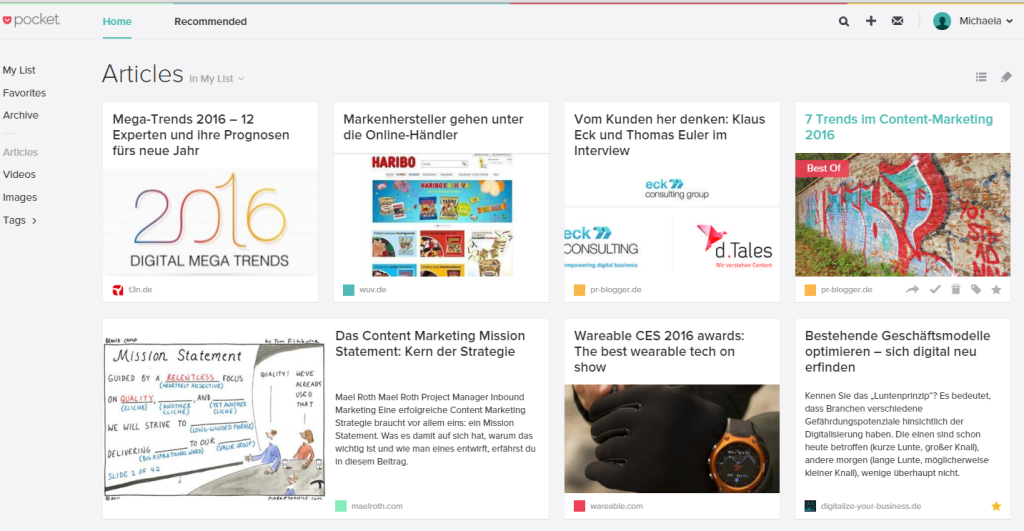Open the Pocket logo home link
Screen dimensions: 1024x531
tap(31, 20)
